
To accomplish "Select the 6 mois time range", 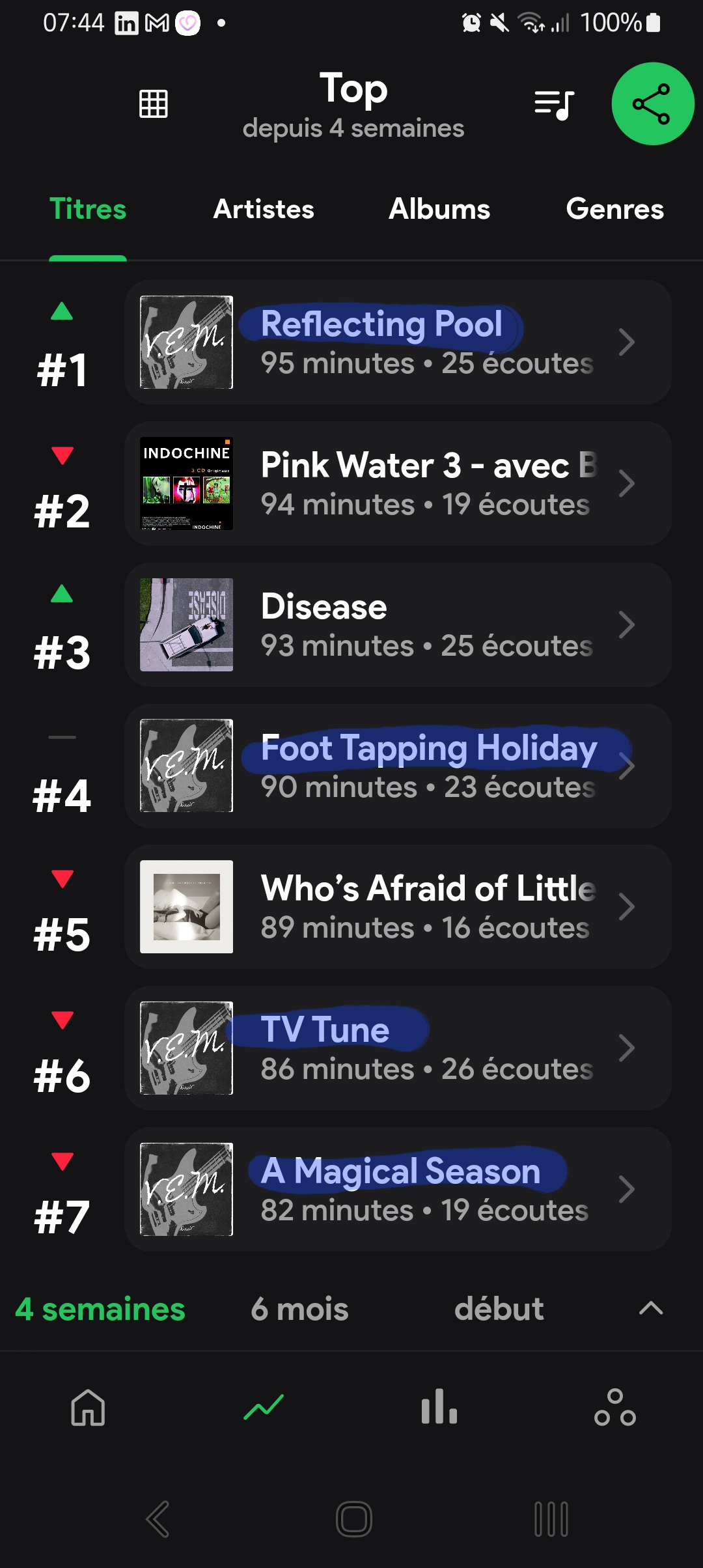I will click(299, 1309).
